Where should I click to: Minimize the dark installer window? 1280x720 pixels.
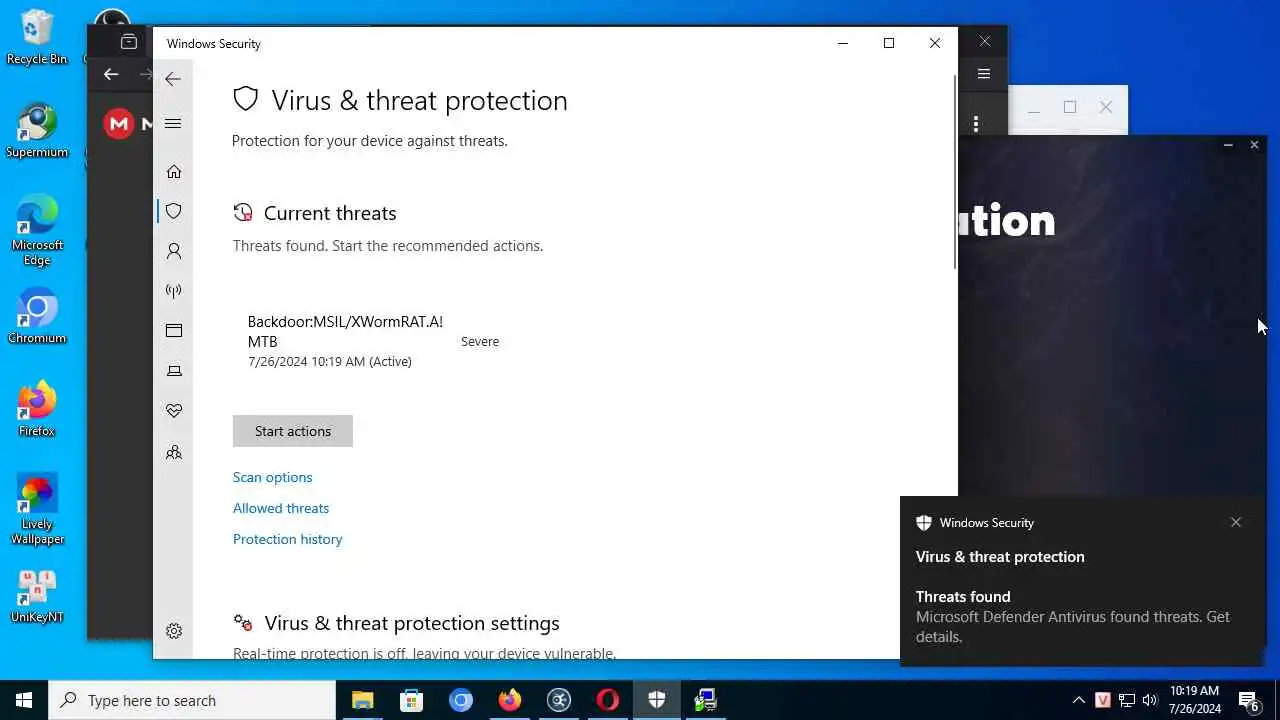tap(1228, 145)
